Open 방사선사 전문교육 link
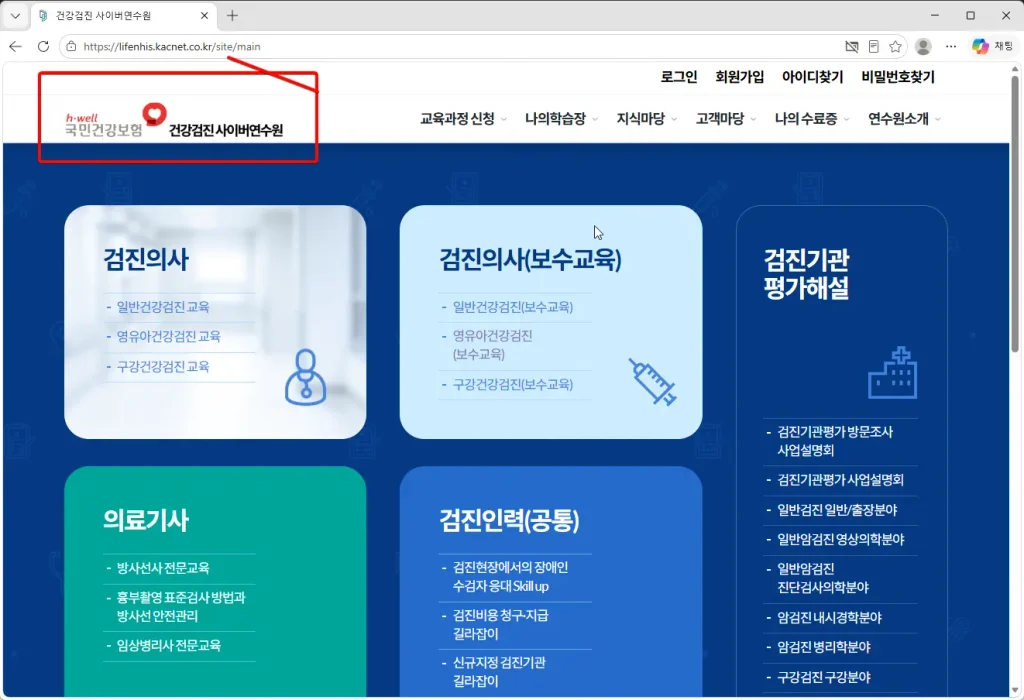The image size is (1024, 700). point(163,568)
